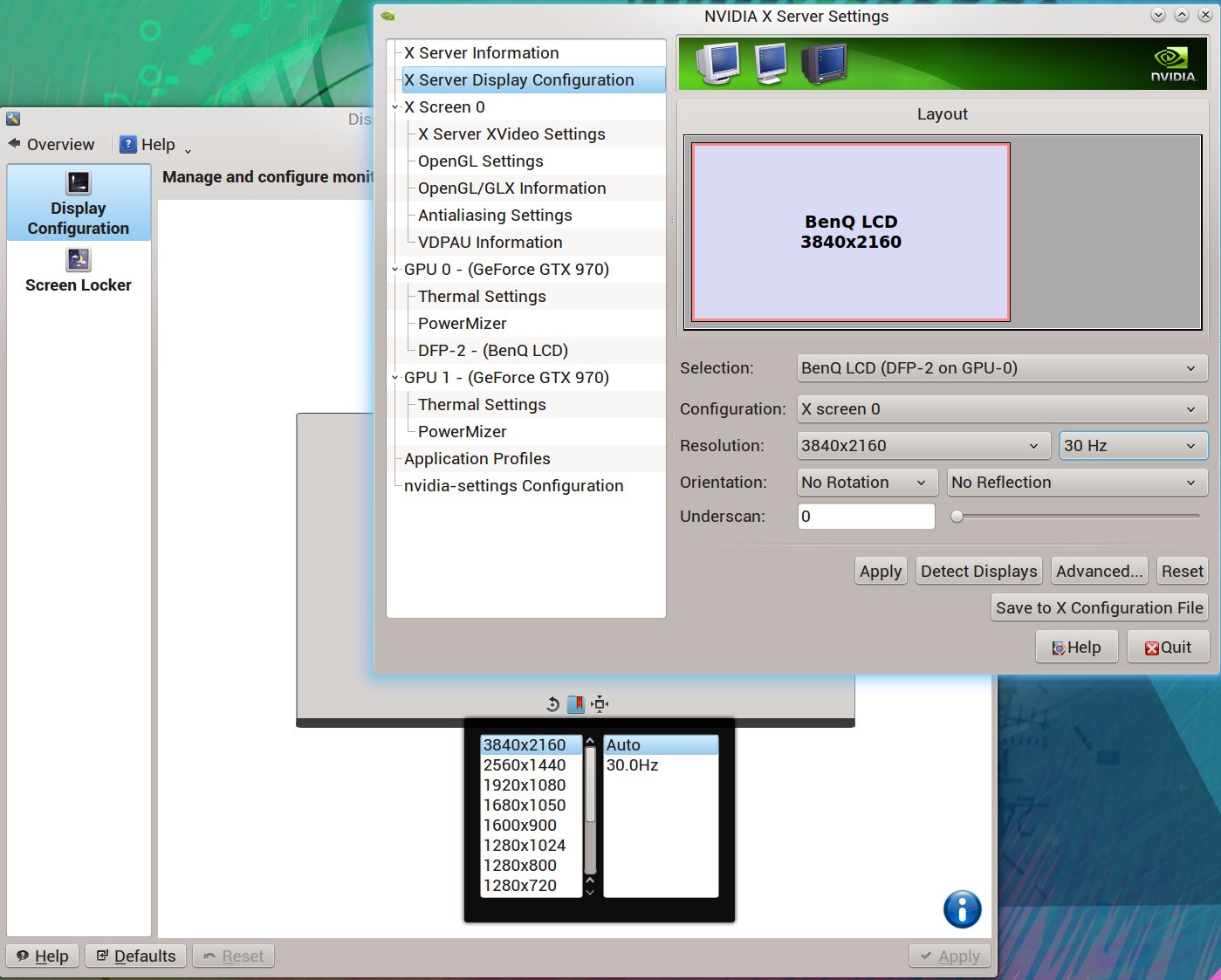Click the Detect Displays button

click(979, 572)
